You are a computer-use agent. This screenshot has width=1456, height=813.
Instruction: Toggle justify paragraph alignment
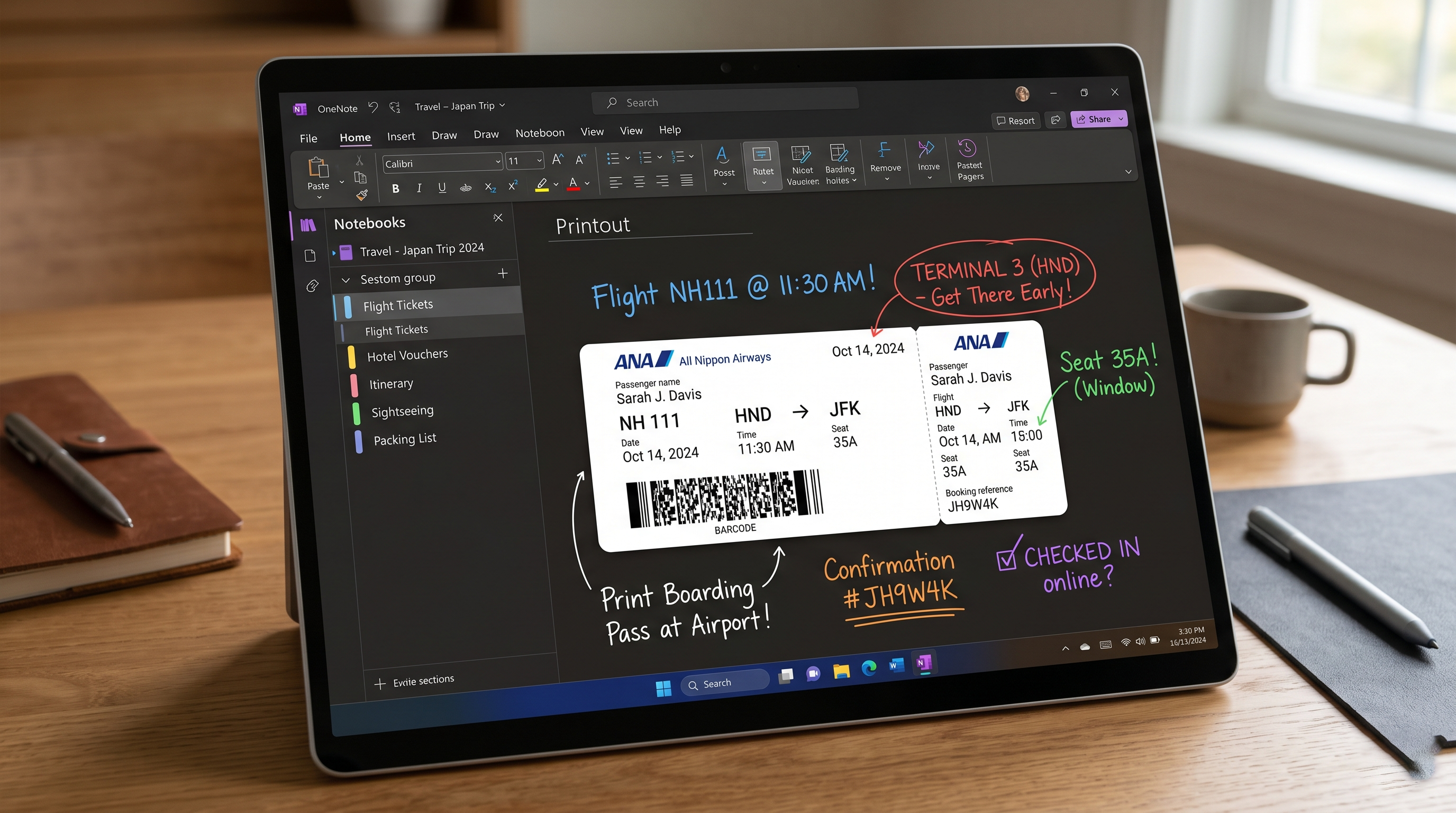pos(686,180)
